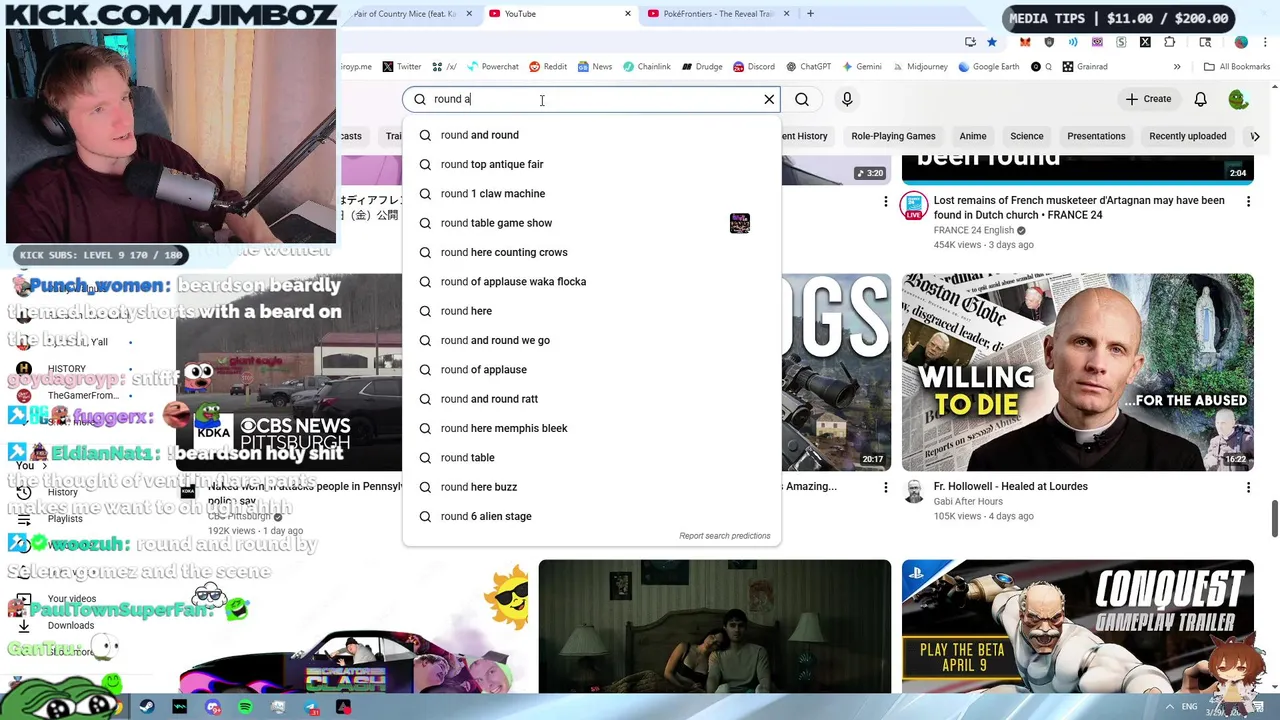Open the Twitter bookmark

(x=401, y=67)
